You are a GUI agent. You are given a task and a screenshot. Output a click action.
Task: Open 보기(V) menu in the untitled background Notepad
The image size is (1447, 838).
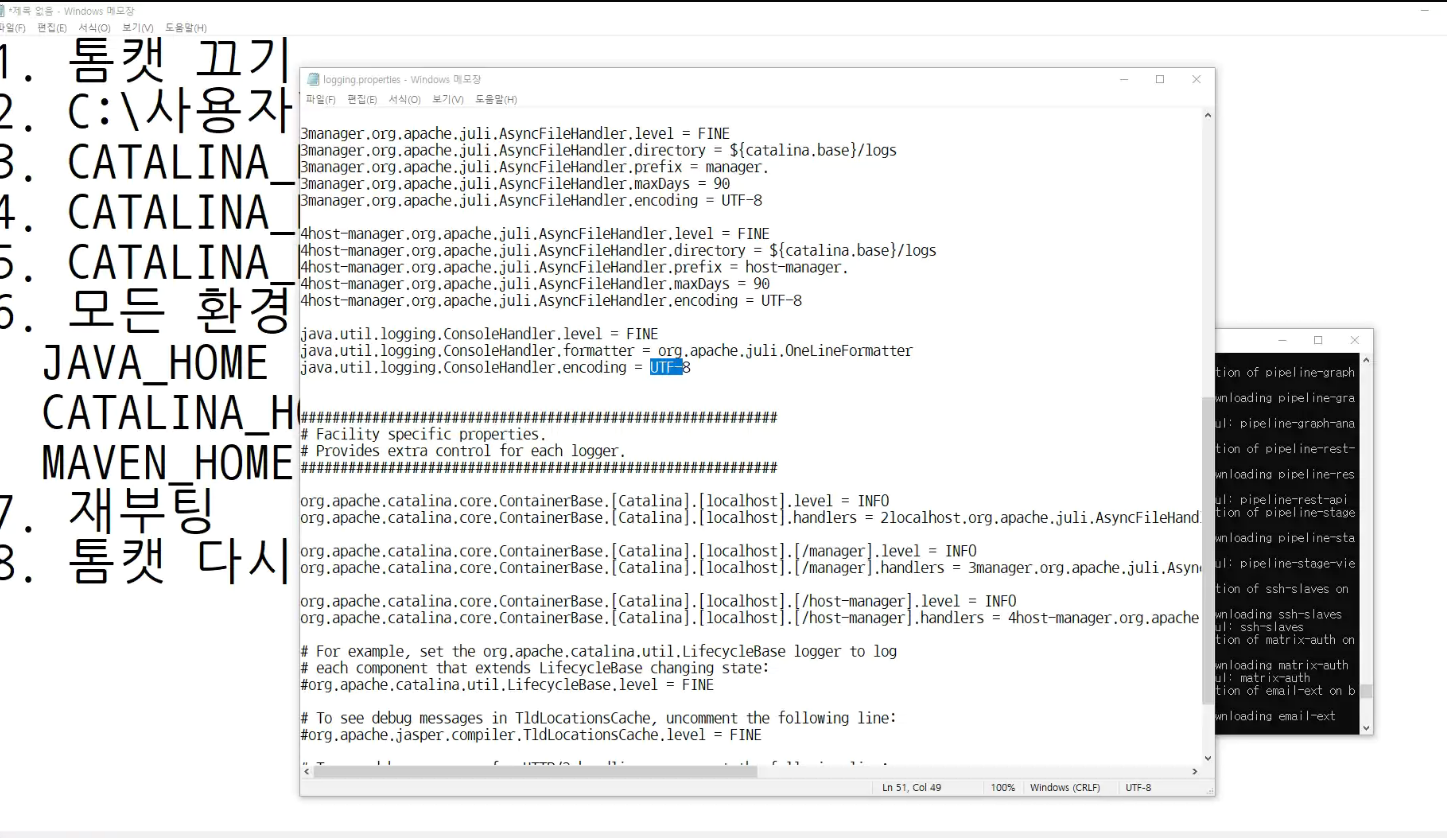pyautogui.click(x=137, y=28)
